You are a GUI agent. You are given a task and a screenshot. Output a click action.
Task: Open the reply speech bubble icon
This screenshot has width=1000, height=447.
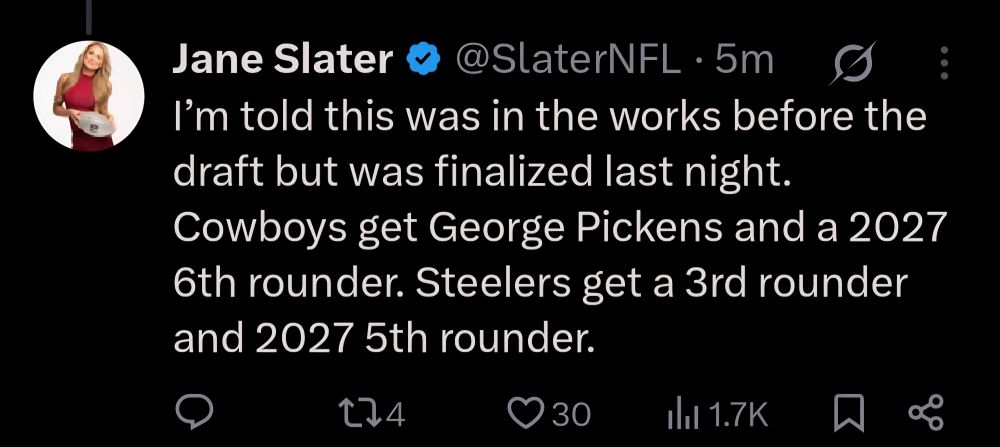[194, 413]
